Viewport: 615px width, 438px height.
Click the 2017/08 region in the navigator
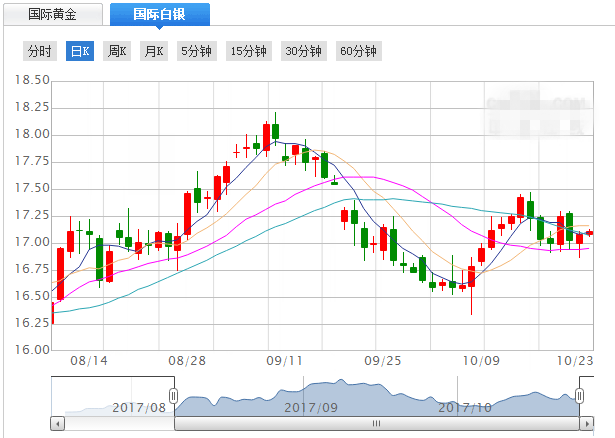coord(139,407)
